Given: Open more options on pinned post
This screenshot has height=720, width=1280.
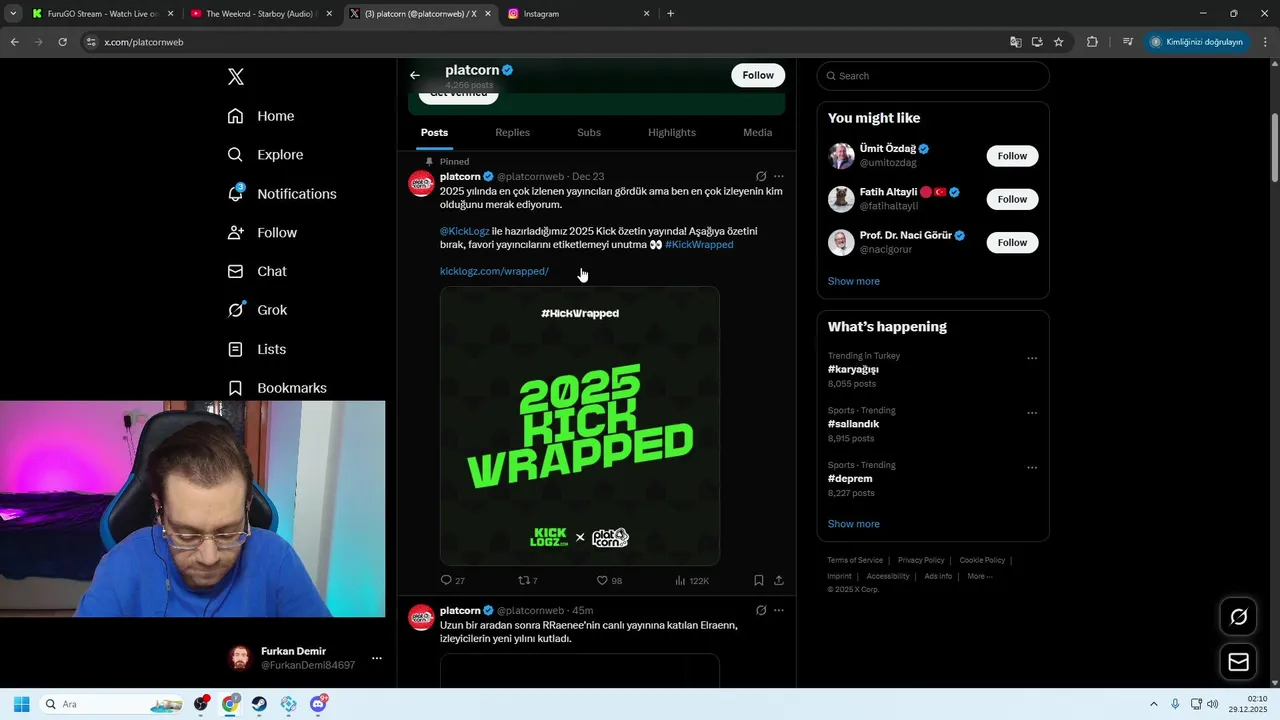Looking at the screenshot, I should tap(779, 176).
